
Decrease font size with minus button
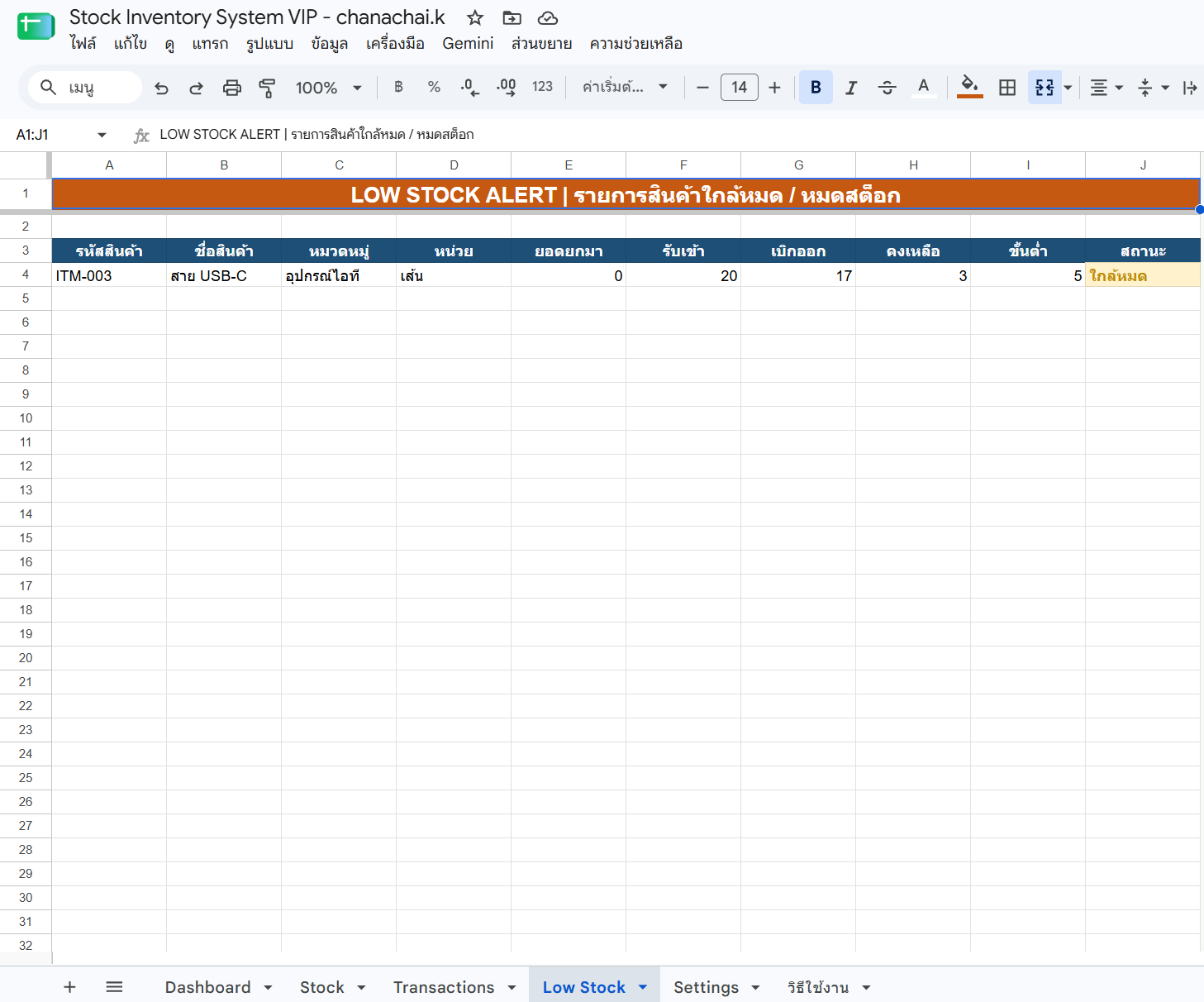coord(702,87)
